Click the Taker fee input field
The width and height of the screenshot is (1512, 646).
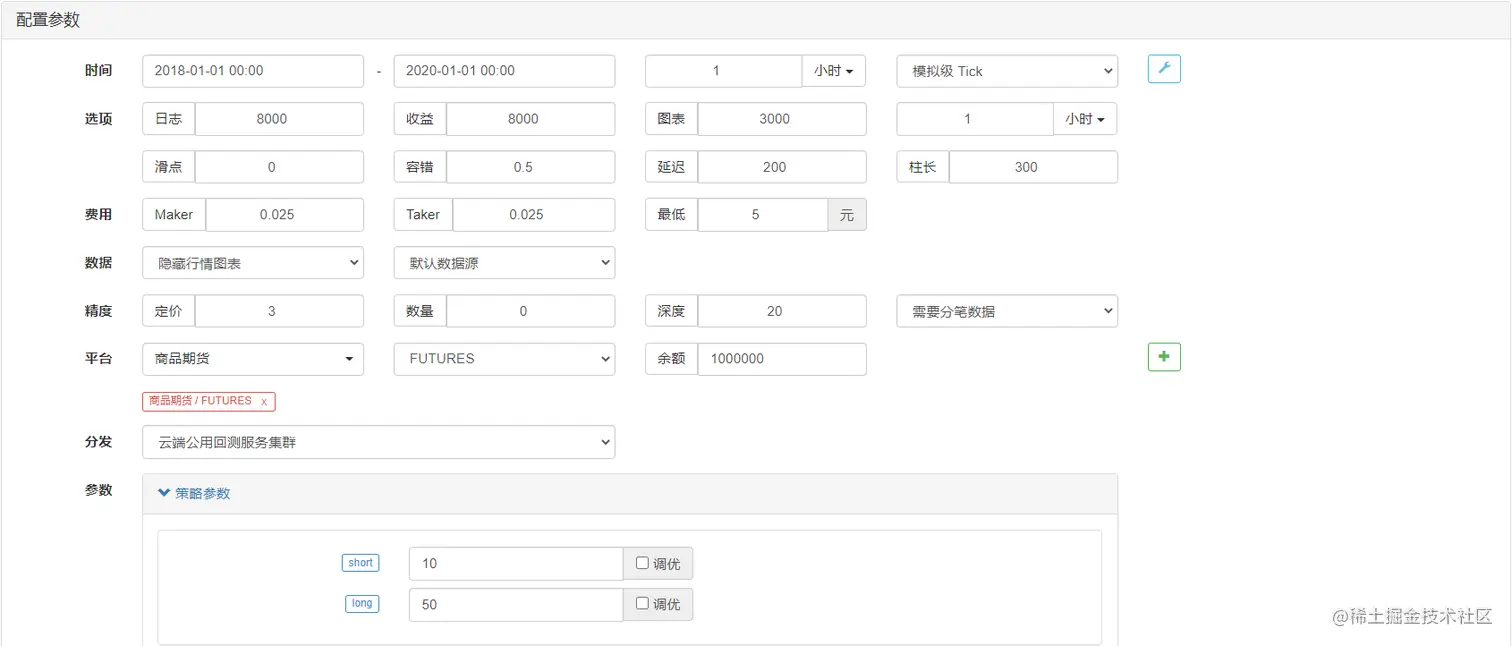click(x=534, y=215)
